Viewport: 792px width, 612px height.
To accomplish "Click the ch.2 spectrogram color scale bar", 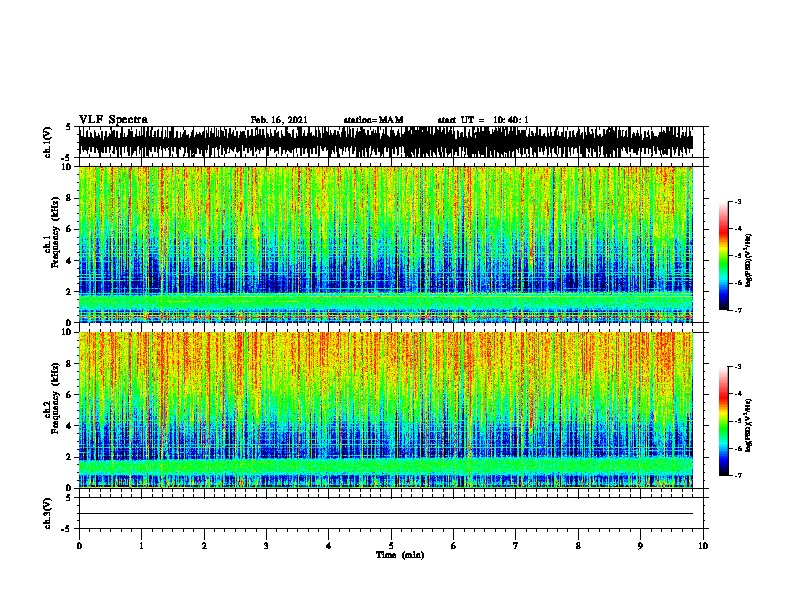I will [x=724, y=421].
